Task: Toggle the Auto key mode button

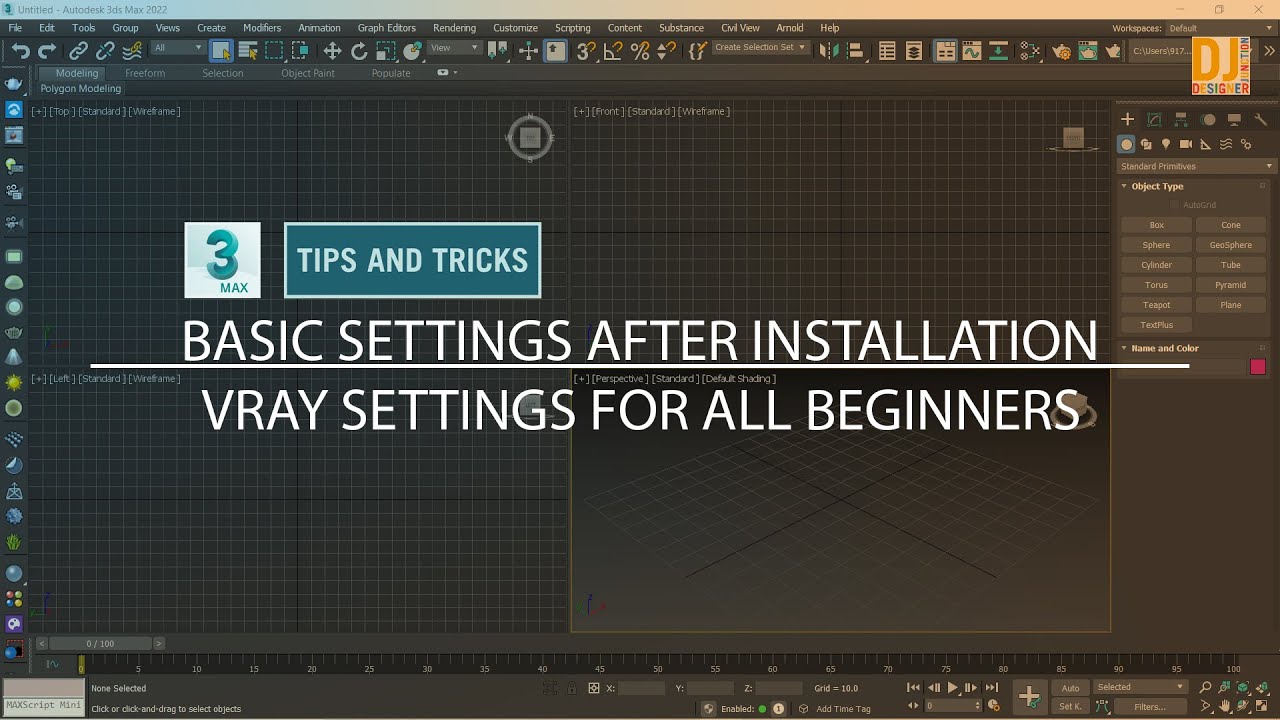Action: click(x=1070, y=688)
